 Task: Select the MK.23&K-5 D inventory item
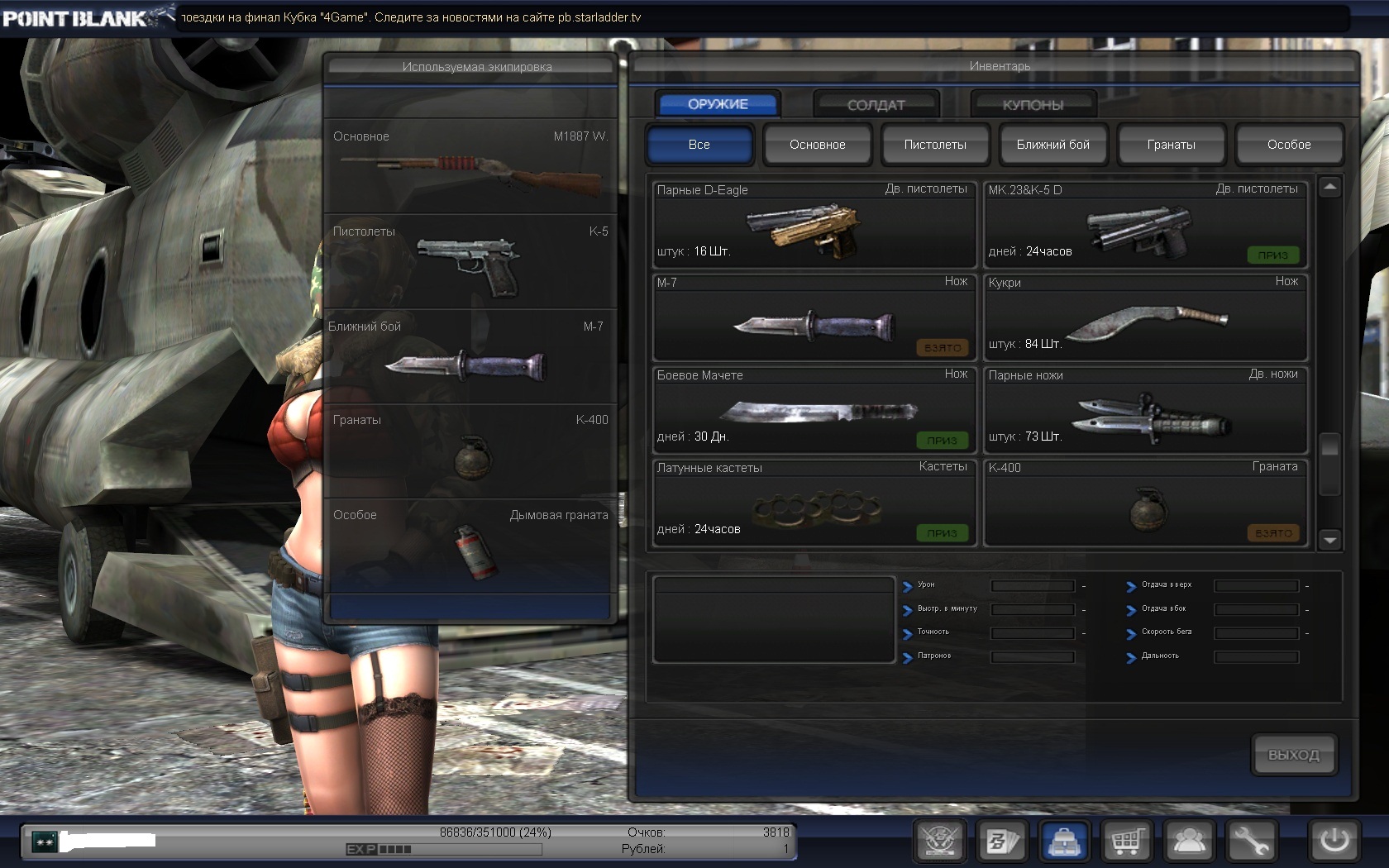point(1146,224)
